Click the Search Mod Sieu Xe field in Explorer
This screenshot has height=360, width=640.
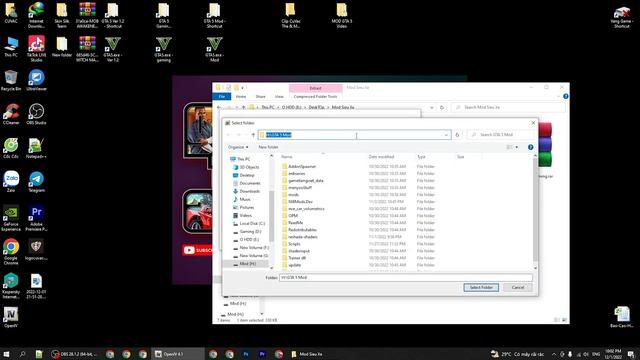click(508, 107)
